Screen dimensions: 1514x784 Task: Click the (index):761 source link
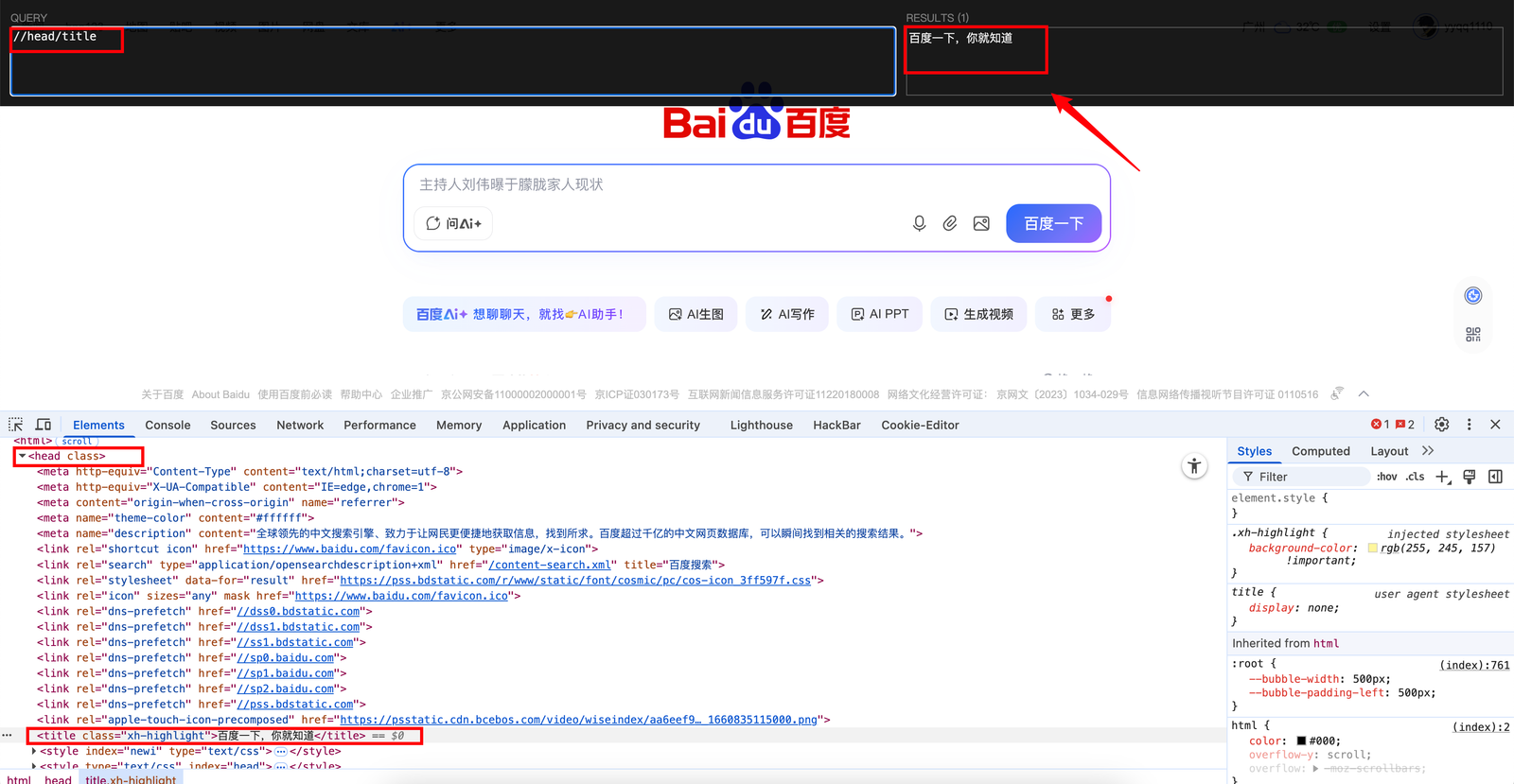[1474, 665]
